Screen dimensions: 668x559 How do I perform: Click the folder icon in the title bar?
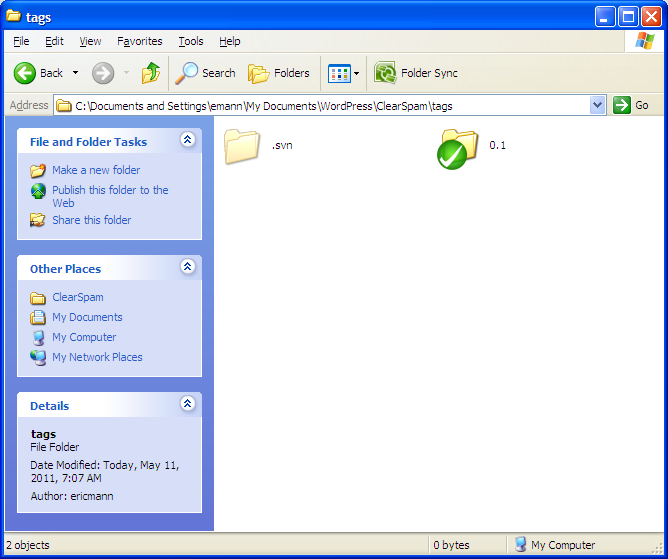[x=13, y=16]
